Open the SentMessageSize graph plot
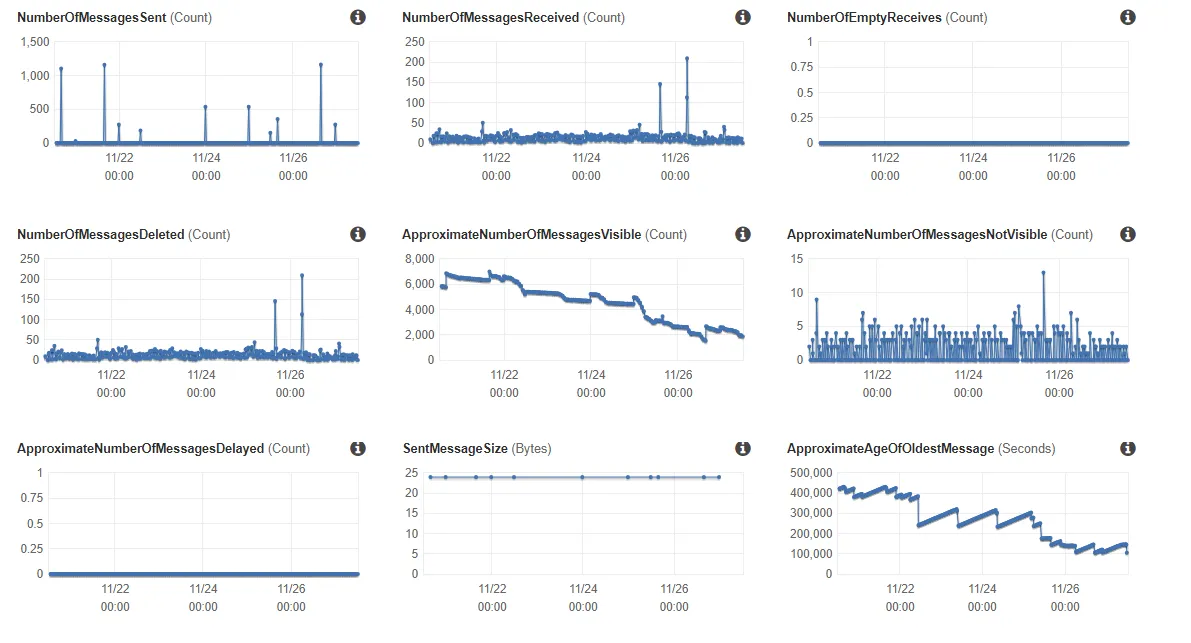The width and height of the screenshot is (1191, 643). click(583, 523)
